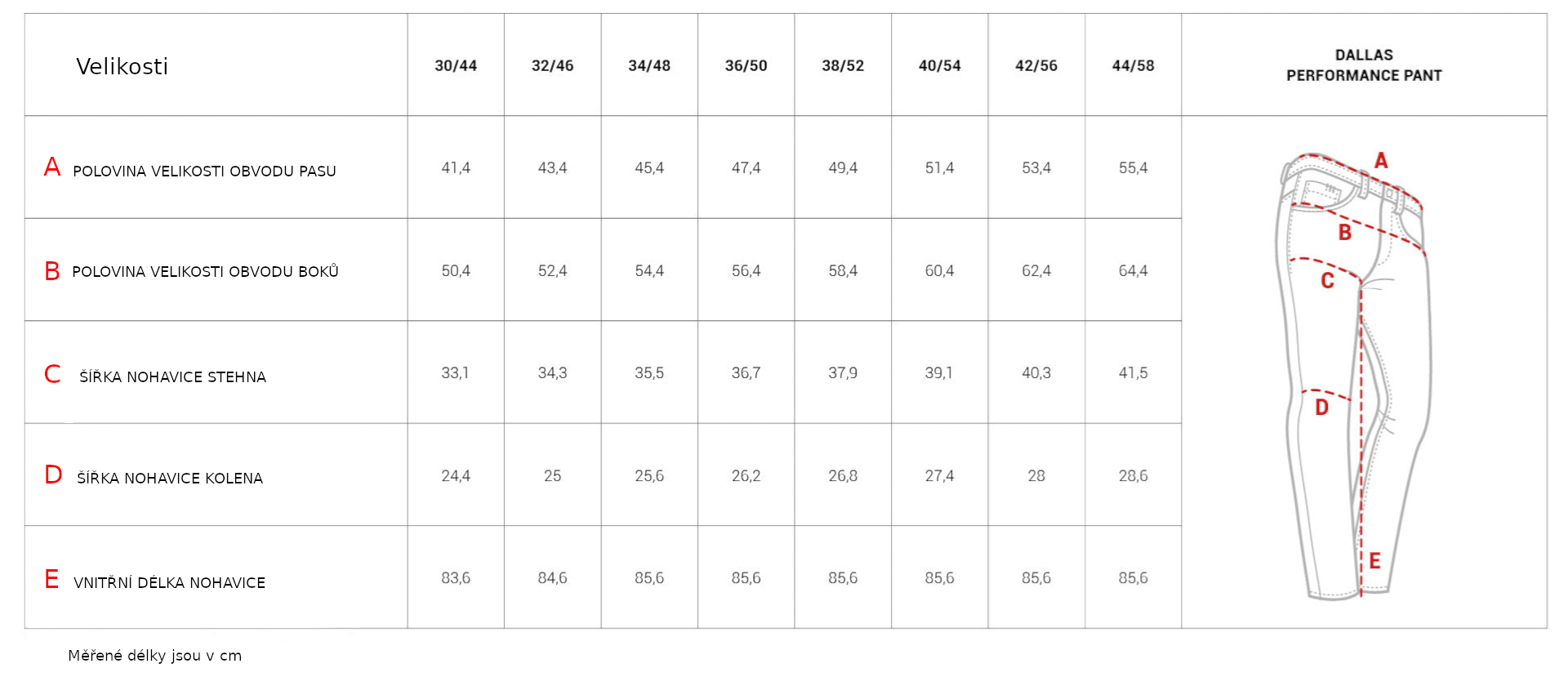Screen dimensions: 1568x686
Task: Click the 49,4 waist value for 38/52
Action: tap(843, 167)
